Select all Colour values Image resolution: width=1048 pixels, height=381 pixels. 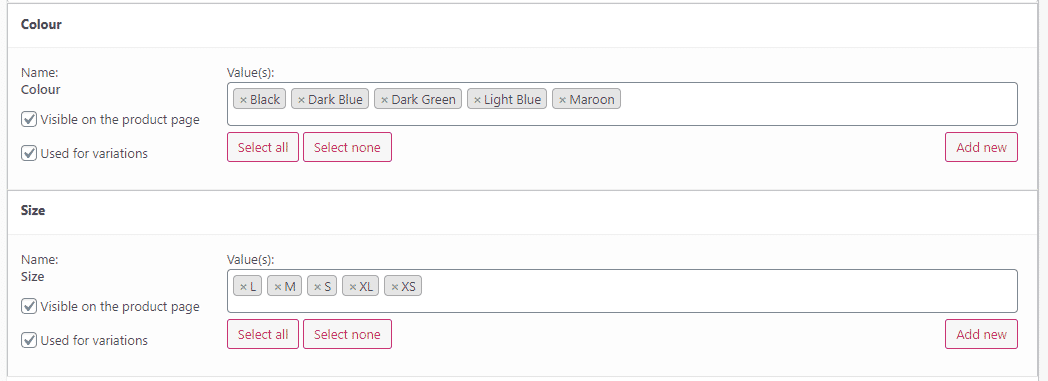(263, 147)
